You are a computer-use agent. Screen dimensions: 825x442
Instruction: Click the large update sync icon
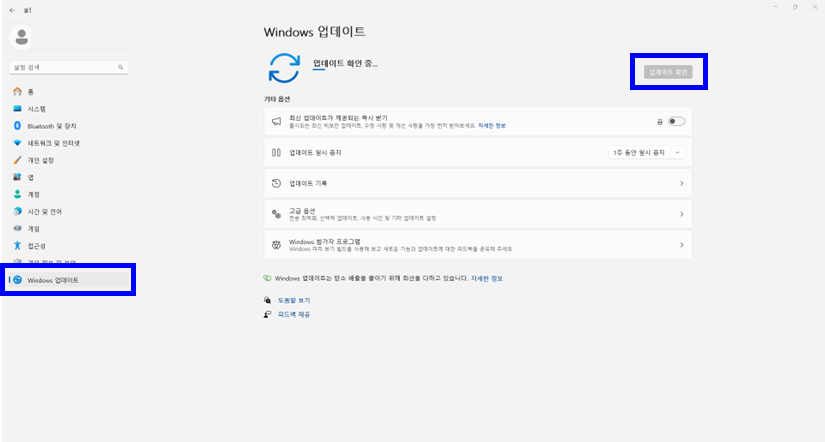point(284,67)
